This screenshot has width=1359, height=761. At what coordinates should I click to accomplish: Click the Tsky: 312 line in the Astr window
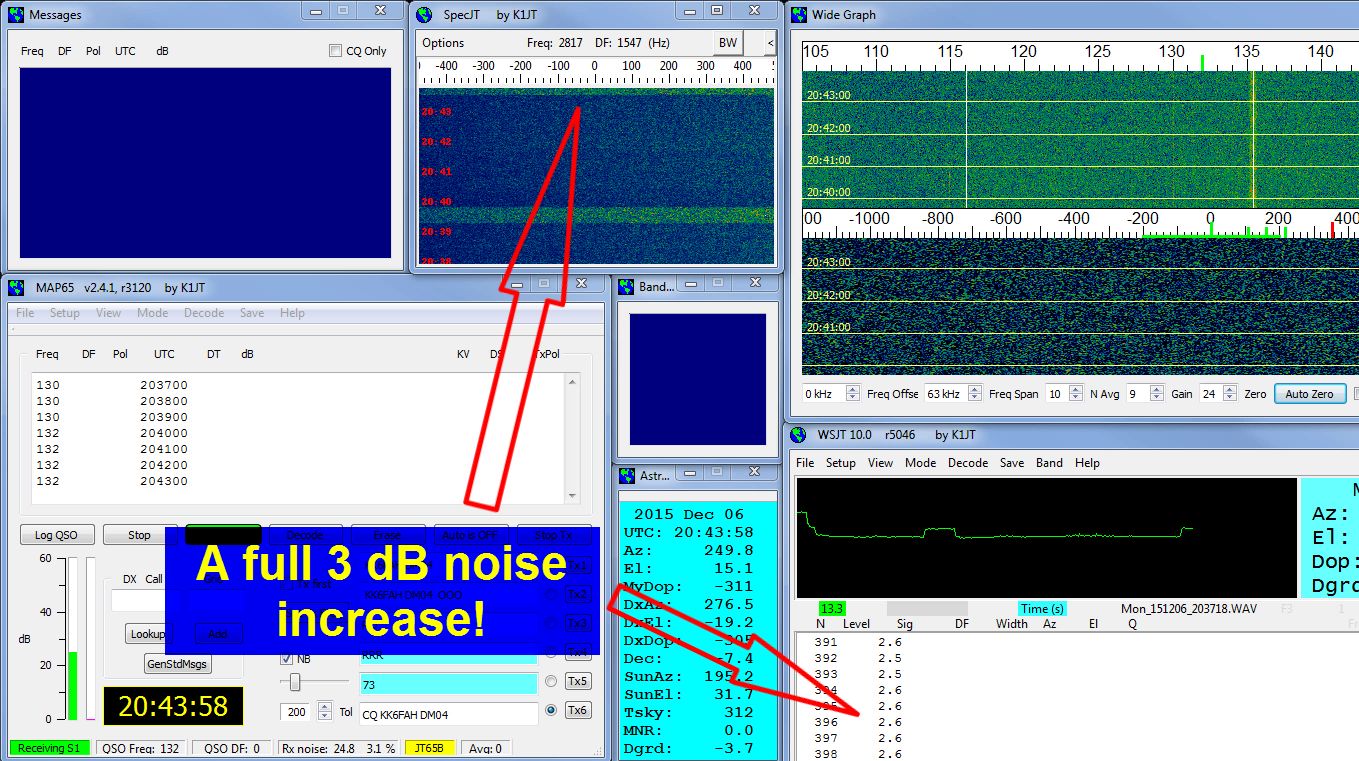[x=688, y=713]
